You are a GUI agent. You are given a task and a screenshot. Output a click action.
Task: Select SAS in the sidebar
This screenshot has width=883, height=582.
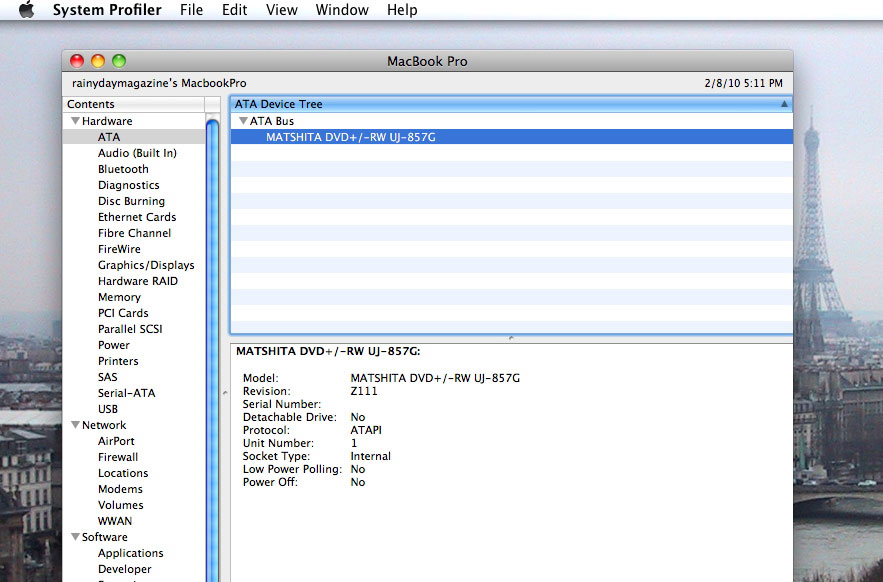coord(108,377)
